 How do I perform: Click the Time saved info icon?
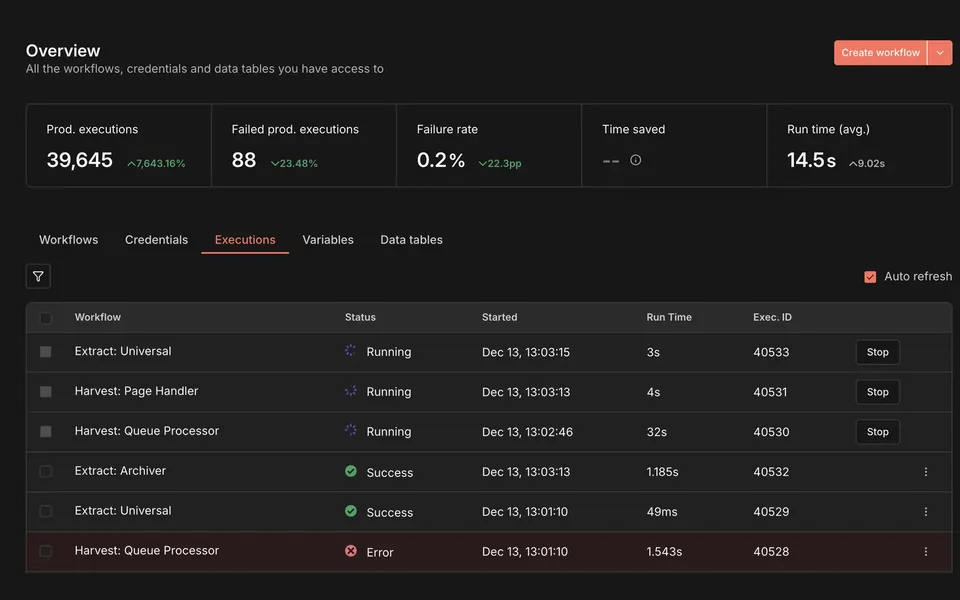(636, 160)
